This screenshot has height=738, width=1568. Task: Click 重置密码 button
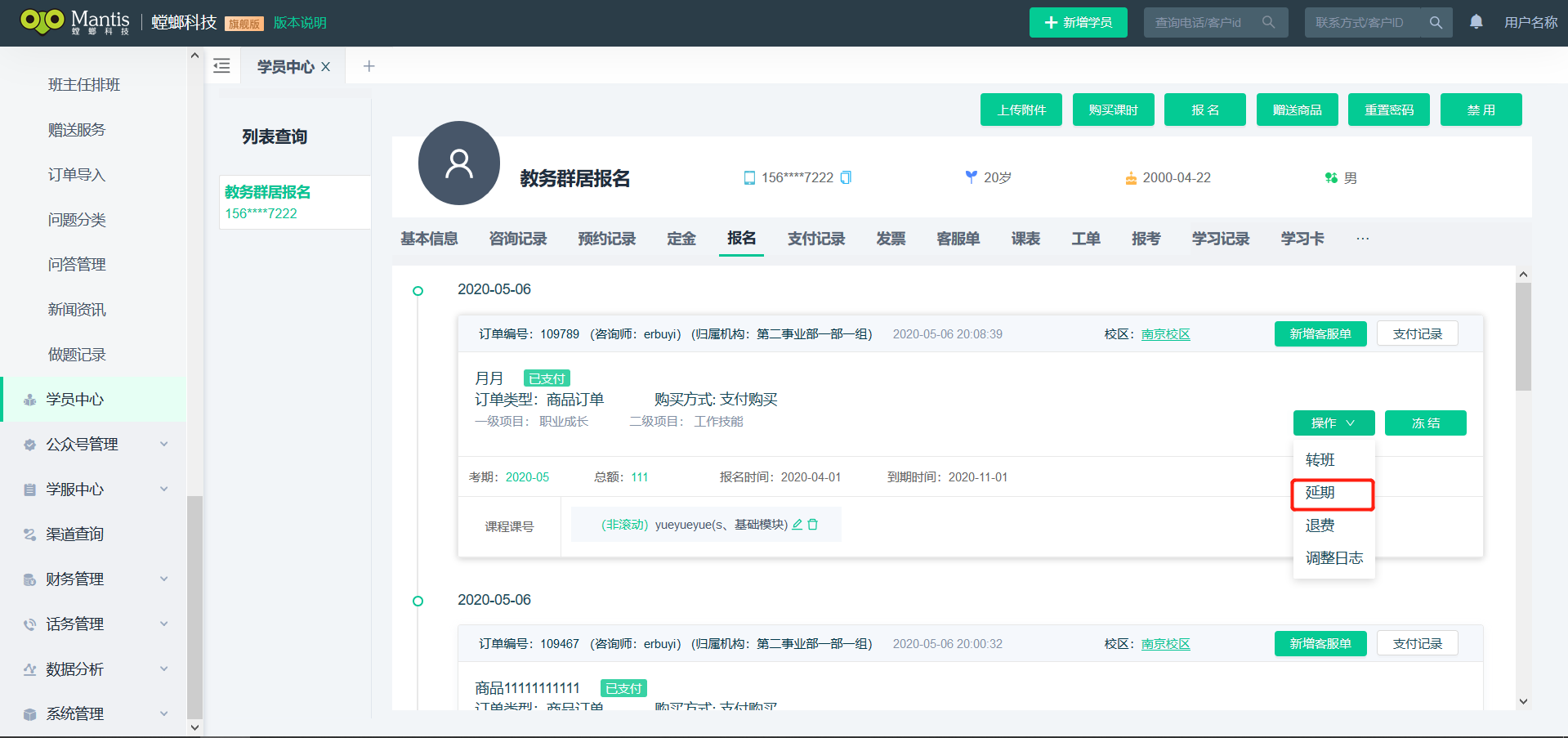click(x=1389, y=110)
